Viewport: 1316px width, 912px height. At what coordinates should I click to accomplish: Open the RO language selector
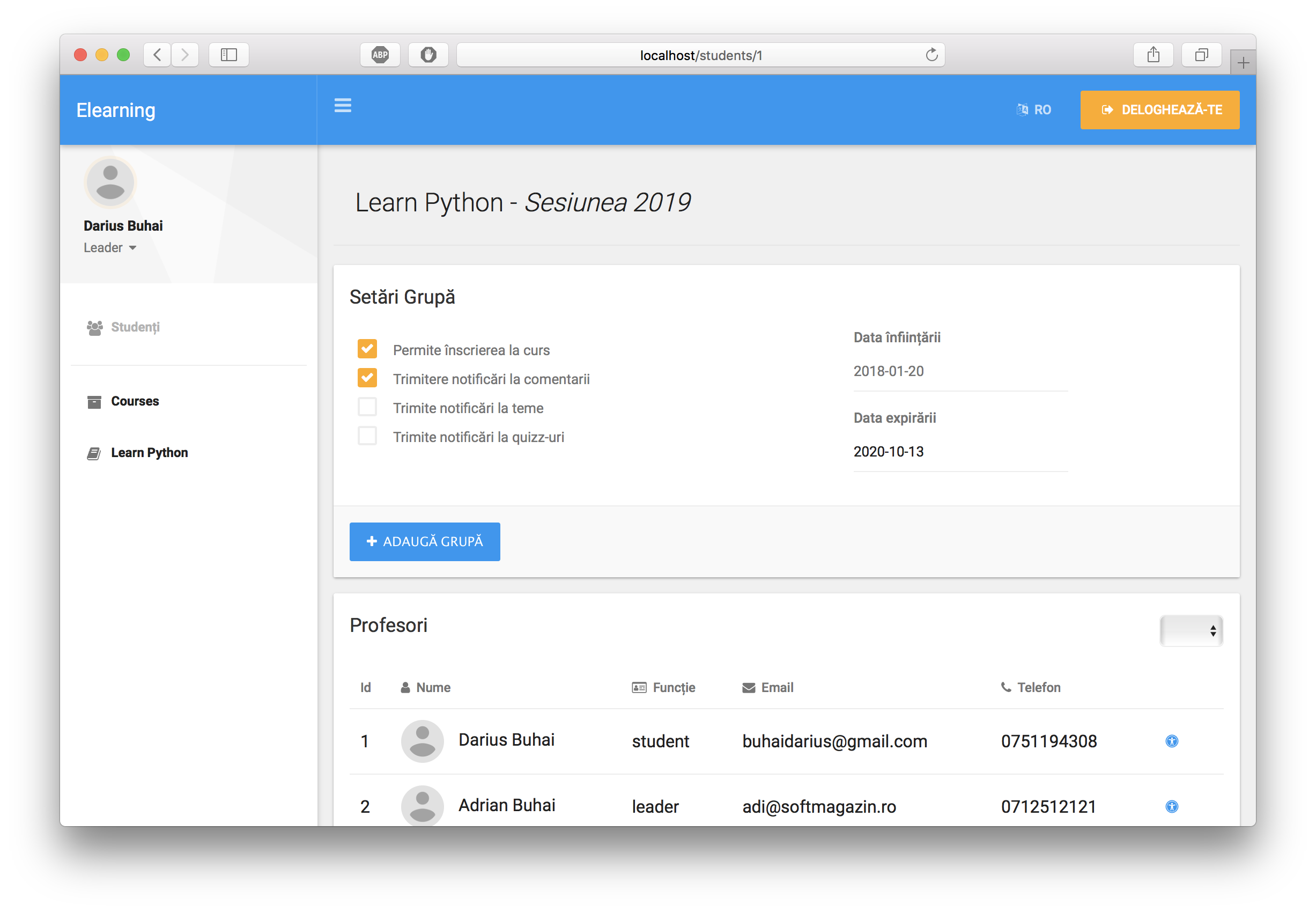click(x=1034, y=110)
